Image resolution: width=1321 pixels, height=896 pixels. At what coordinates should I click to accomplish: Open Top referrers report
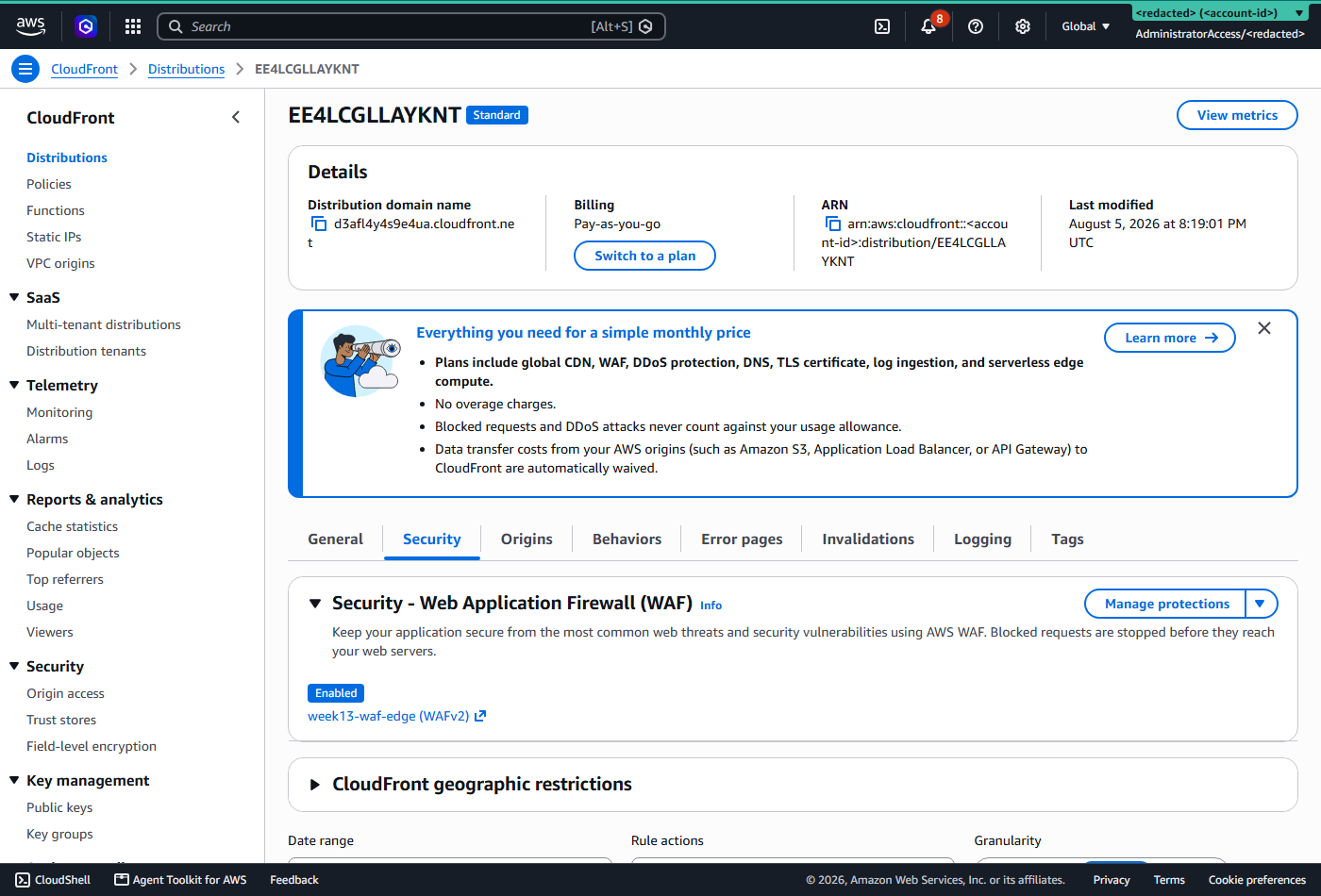[x=65, y=579]
